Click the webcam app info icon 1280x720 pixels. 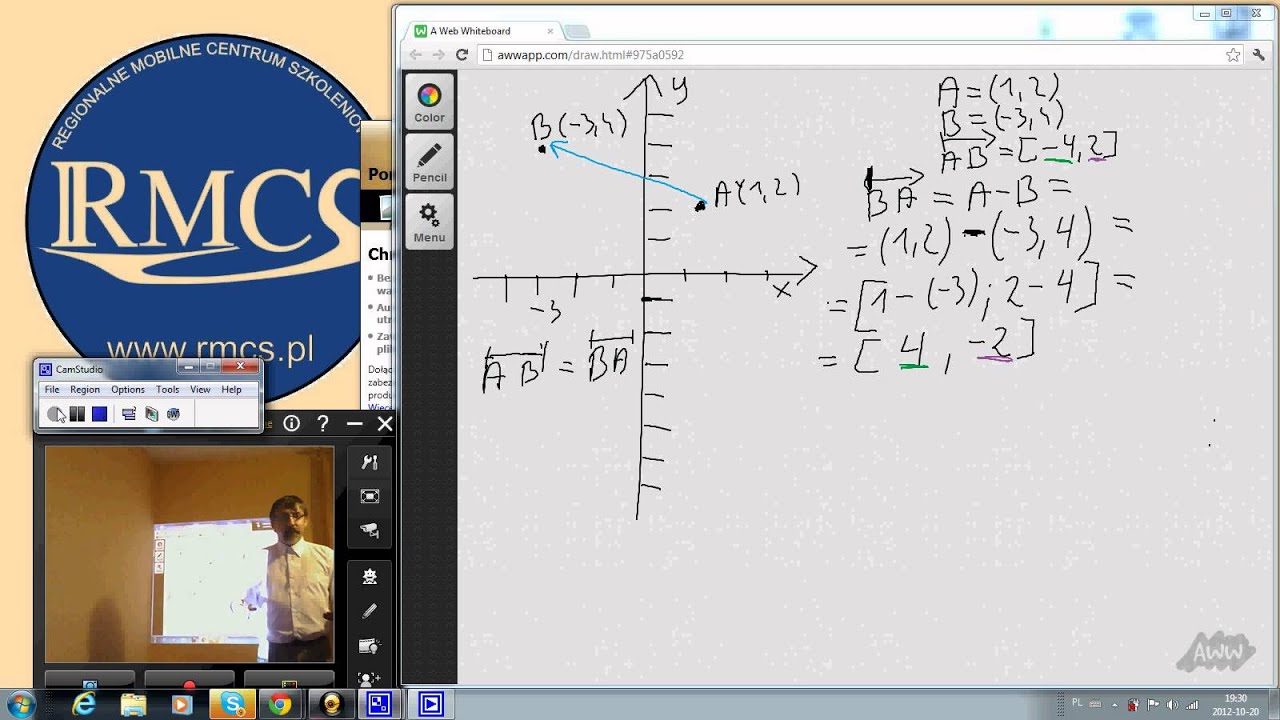(x=292, y=424)
